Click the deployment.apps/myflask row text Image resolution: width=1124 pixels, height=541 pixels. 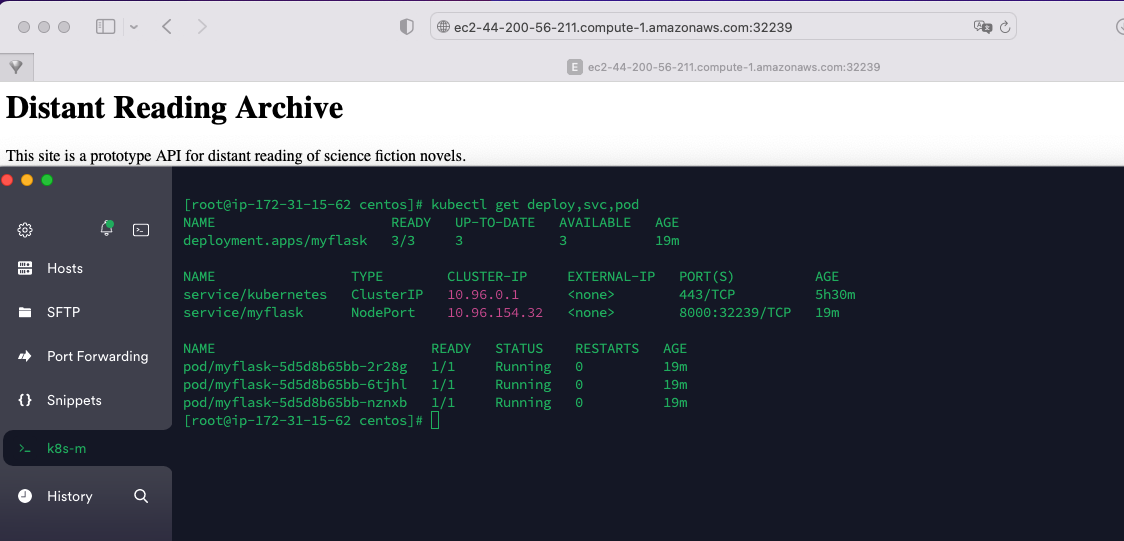point(275,241)
